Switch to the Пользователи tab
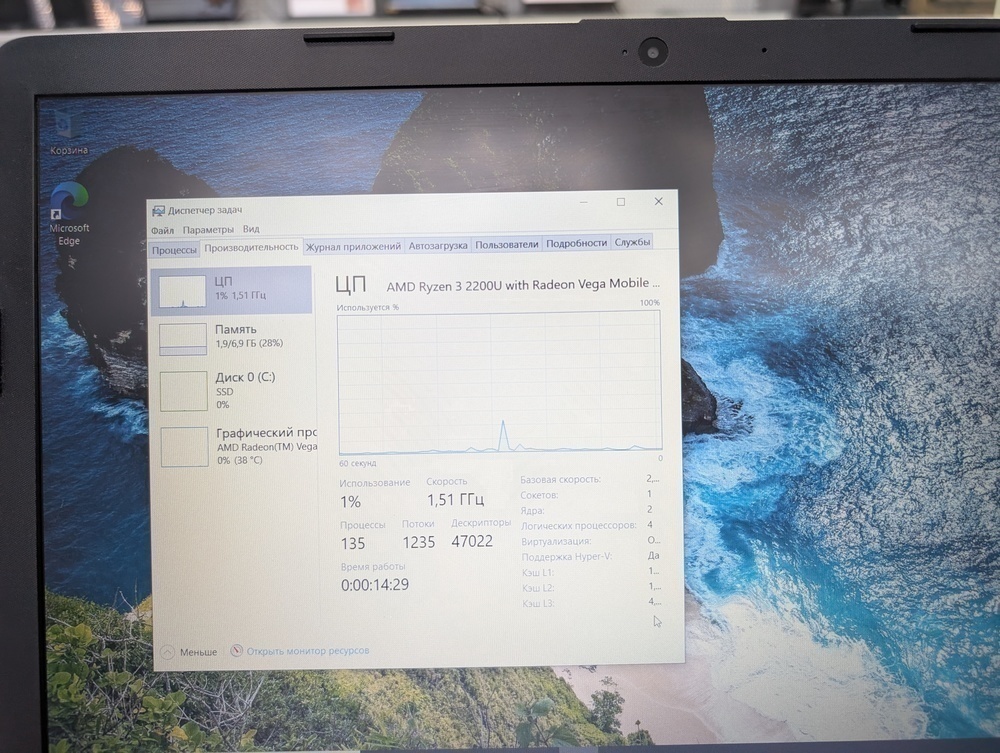The image size is (1000, 753). [506, 244]
